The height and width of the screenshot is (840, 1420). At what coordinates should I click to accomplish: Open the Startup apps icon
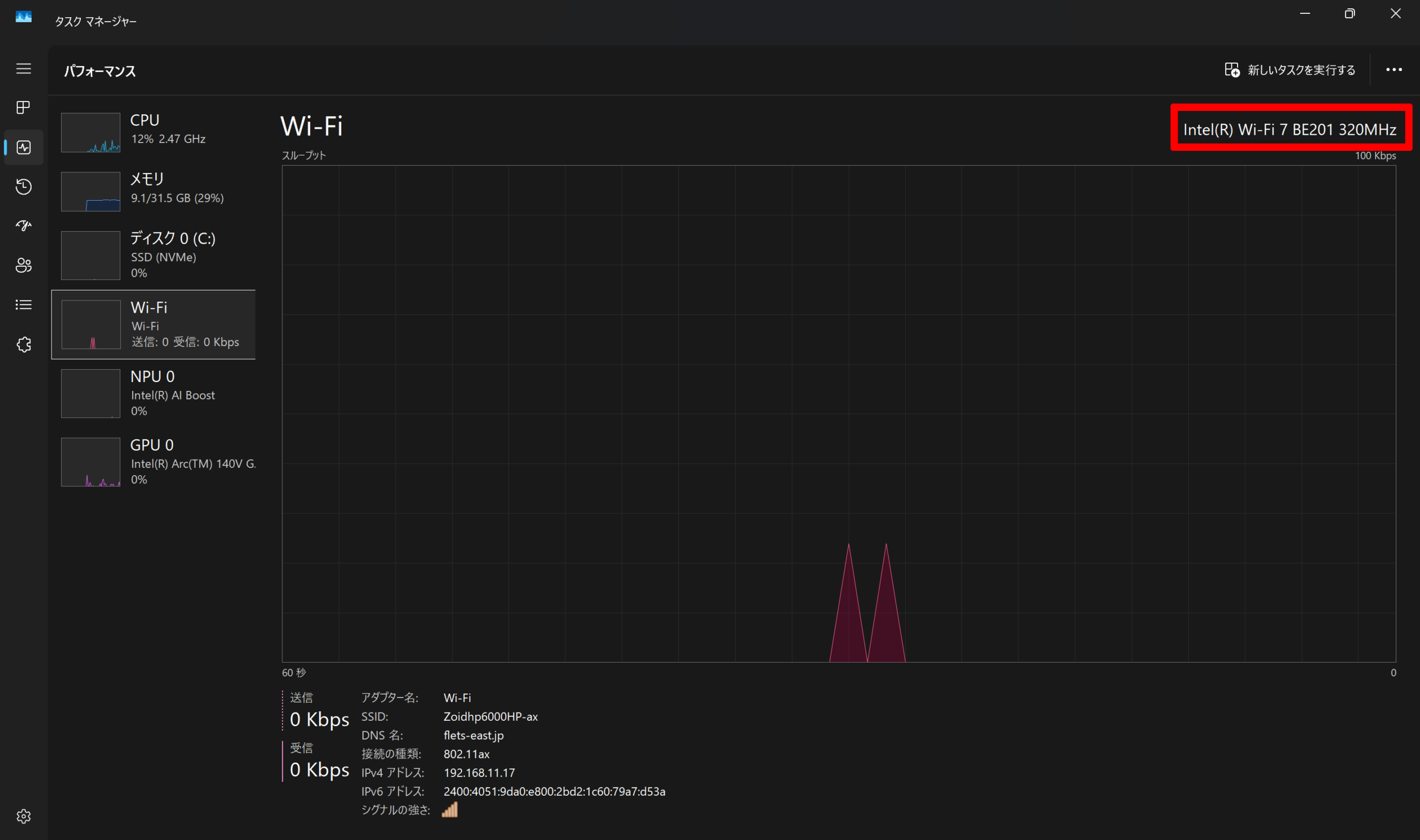[23, 226]
